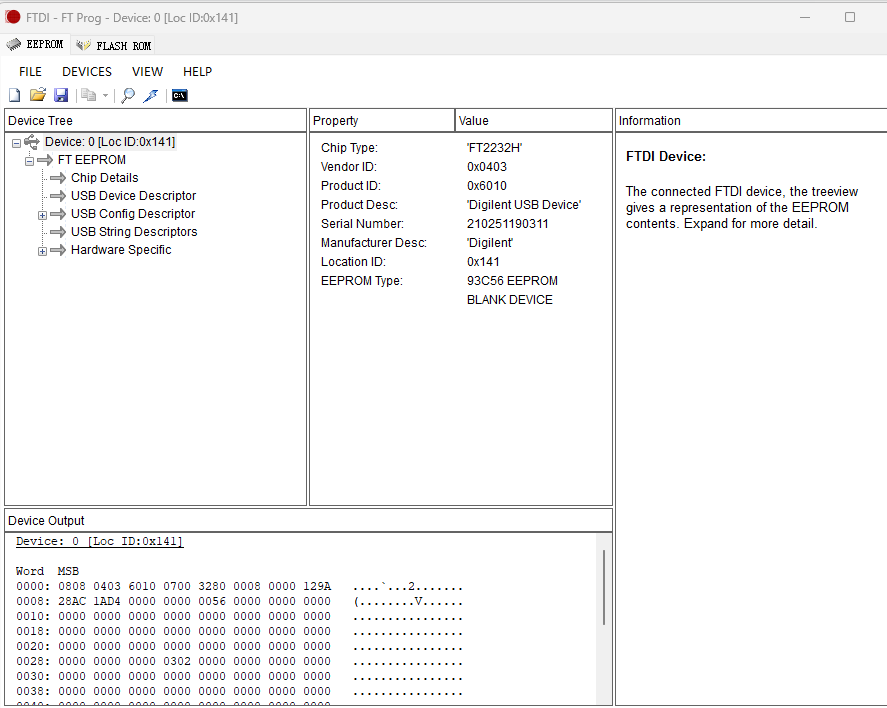
Task: Click the Scan and Parse magnifier icon
Action: pos(128,95)
